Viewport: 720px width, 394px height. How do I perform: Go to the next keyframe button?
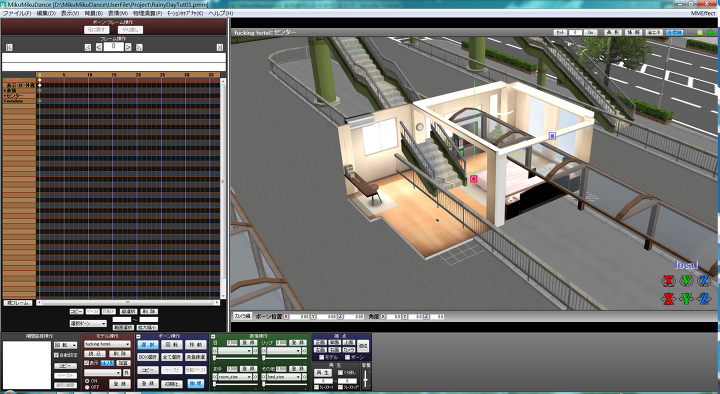click(139, 47)
